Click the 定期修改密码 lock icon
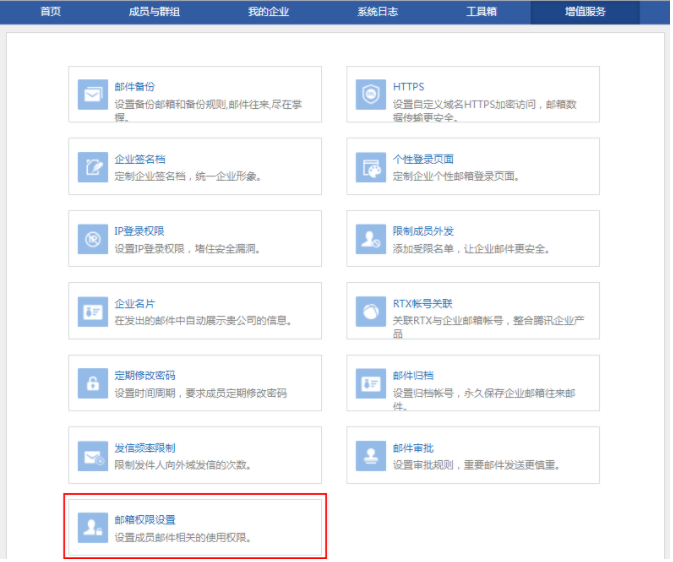The height and width of the screenshot is (562, 673). 93,383
